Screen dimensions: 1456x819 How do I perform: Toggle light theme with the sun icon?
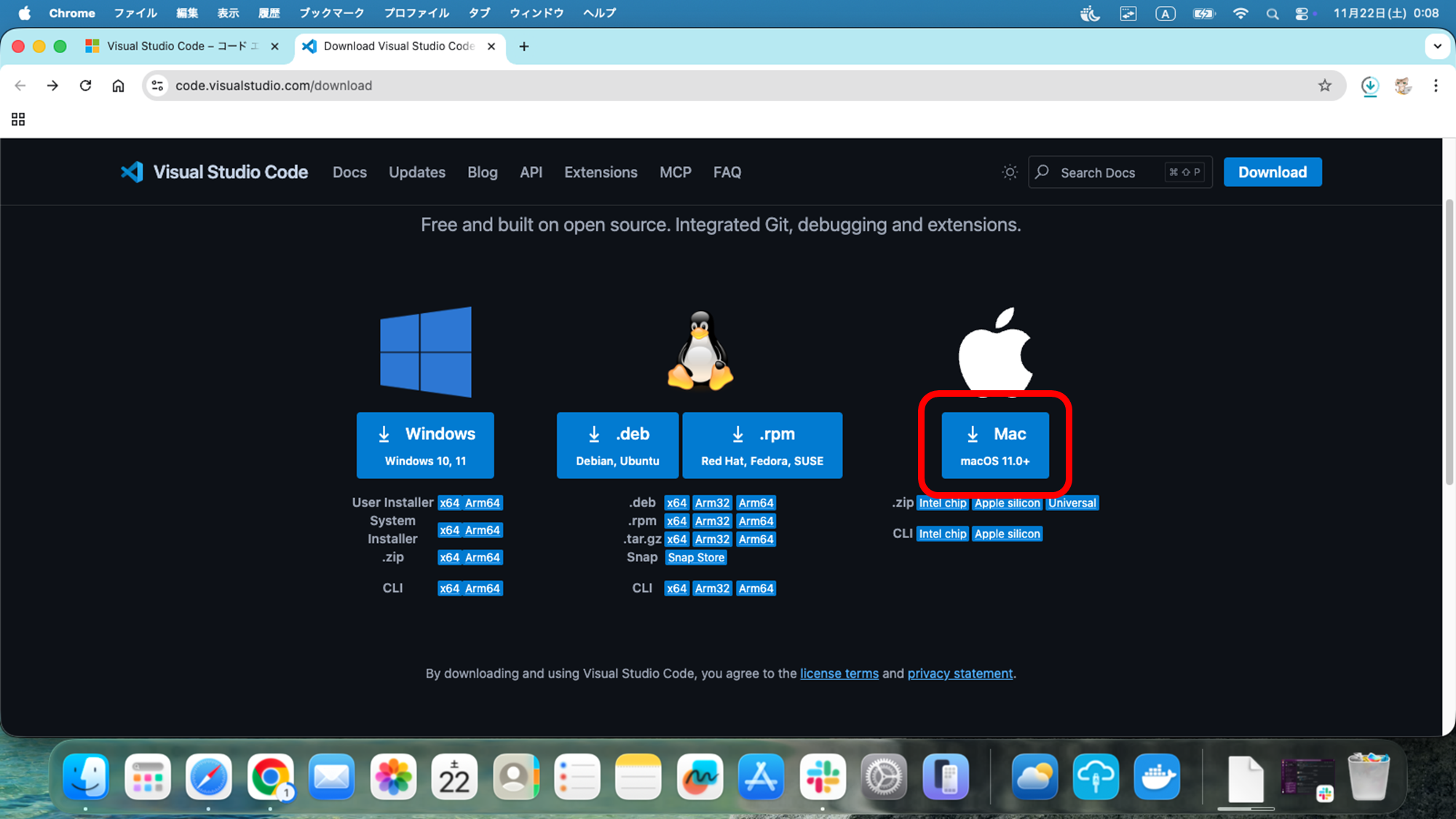tap(1010, 172)
